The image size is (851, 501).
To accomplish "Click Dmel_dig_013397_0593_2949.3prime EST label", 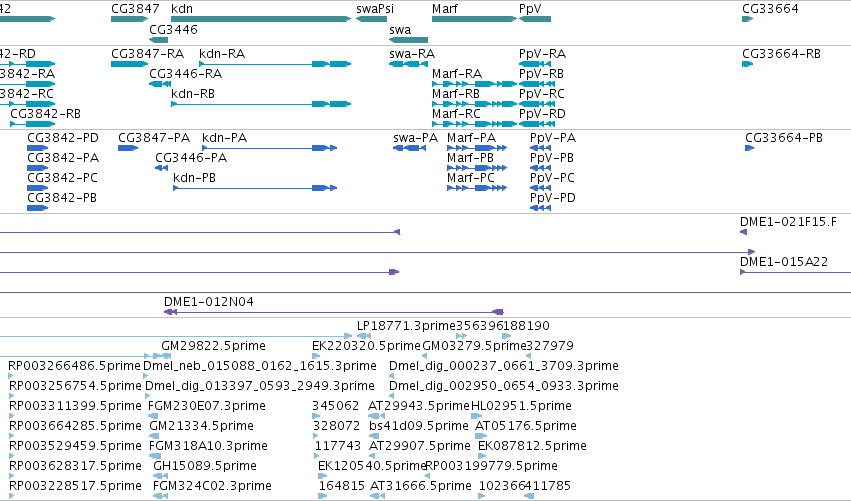I will 260,386.
